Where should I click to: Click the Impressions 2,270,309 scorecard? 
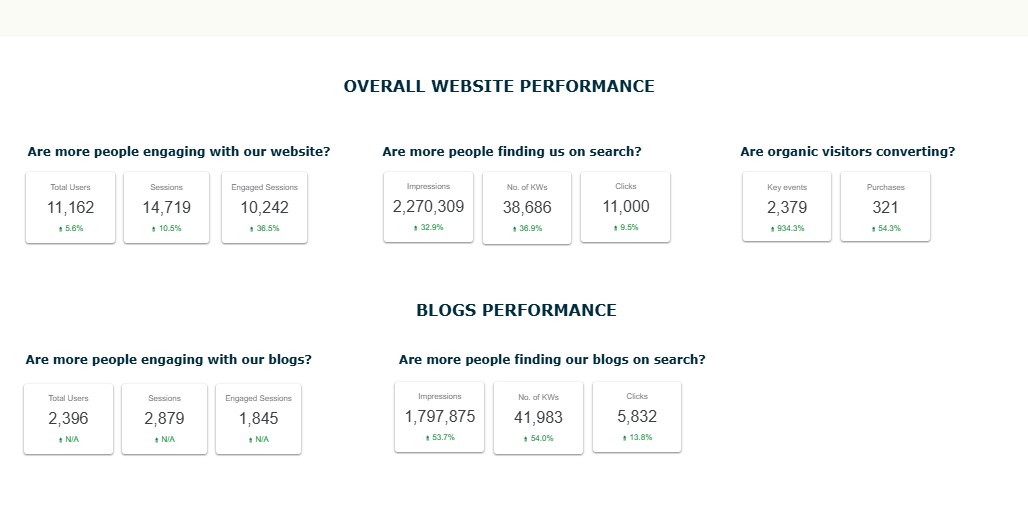click(428, 206)
